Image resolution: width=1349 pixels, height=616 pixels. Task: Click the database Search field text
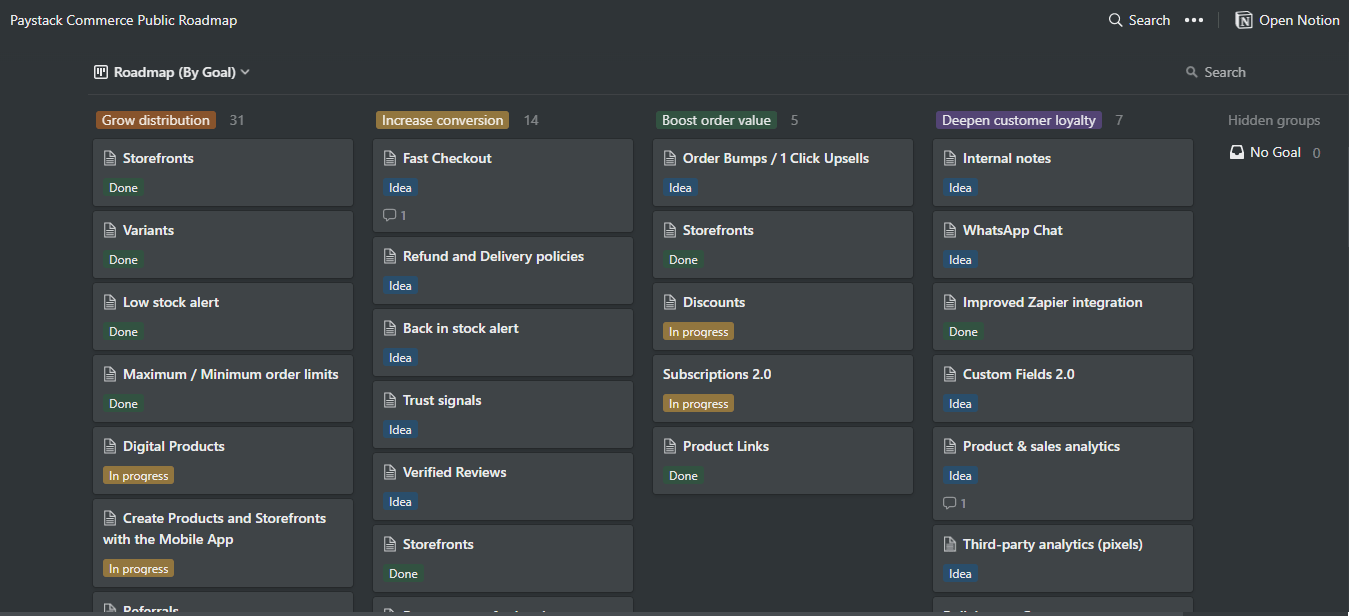click(1225, 72)
